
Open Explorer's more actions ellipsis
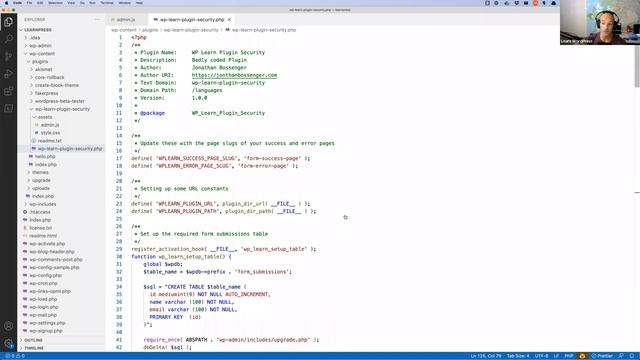click(97, 20)
